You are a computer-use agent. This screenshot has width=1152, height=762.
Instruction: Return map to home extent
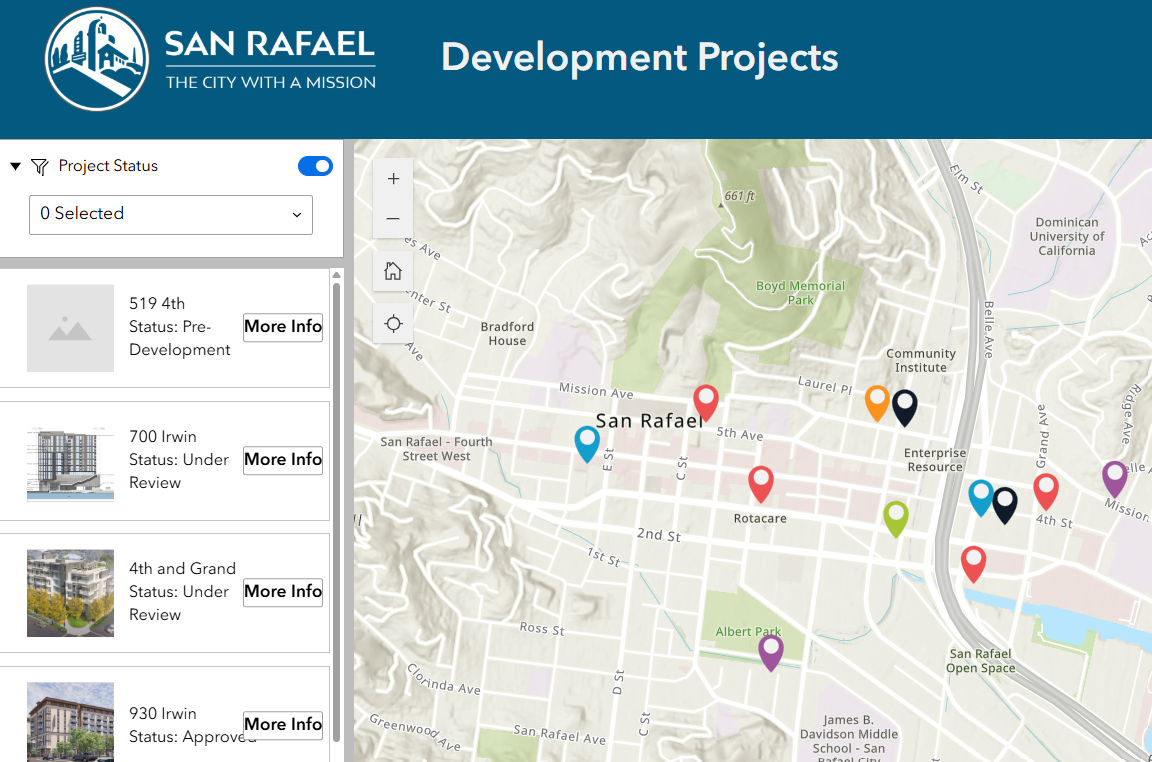pos(393,271)
